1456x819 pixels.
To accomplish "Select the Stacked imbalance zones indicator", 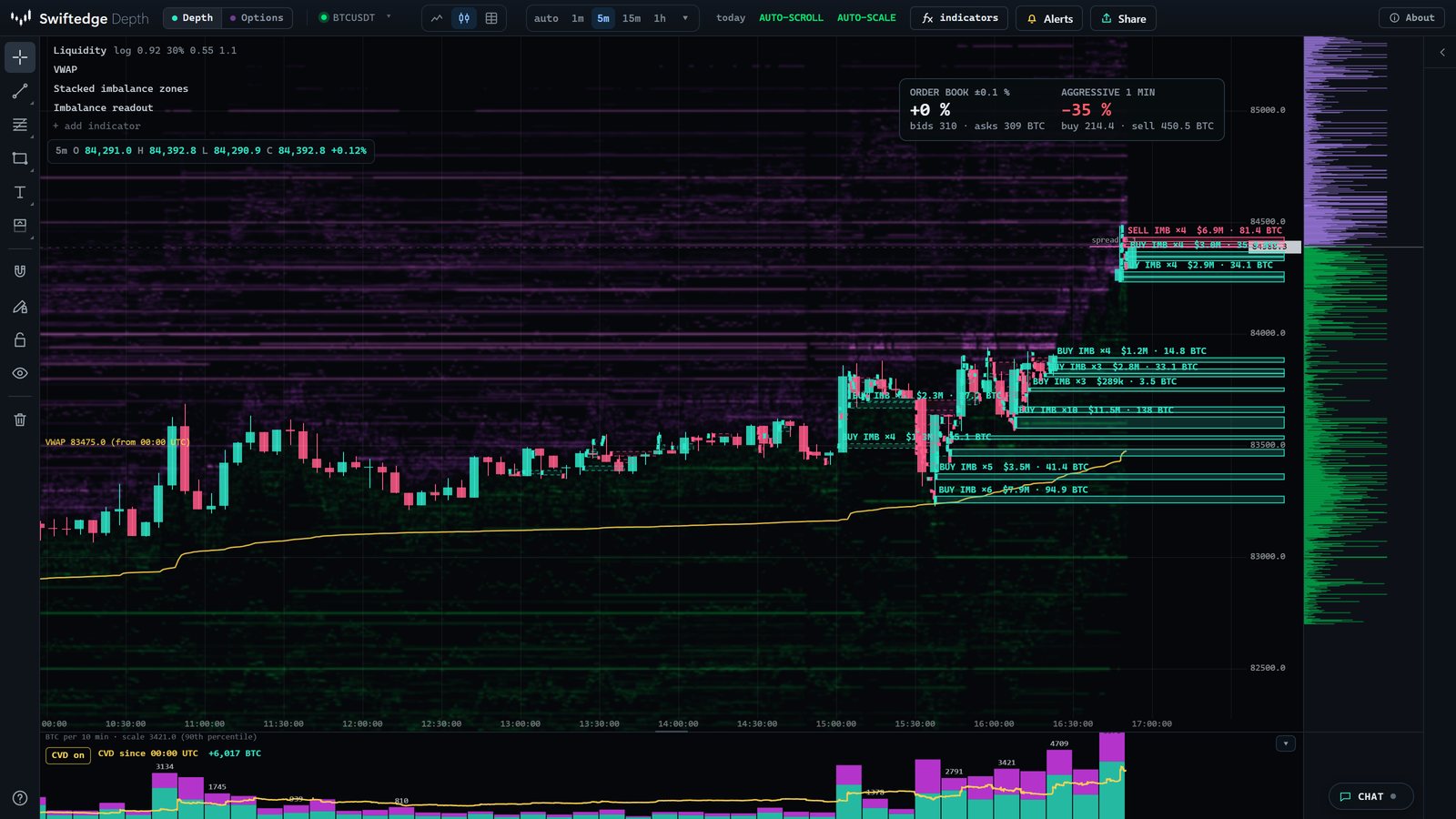I will (121, 89).
